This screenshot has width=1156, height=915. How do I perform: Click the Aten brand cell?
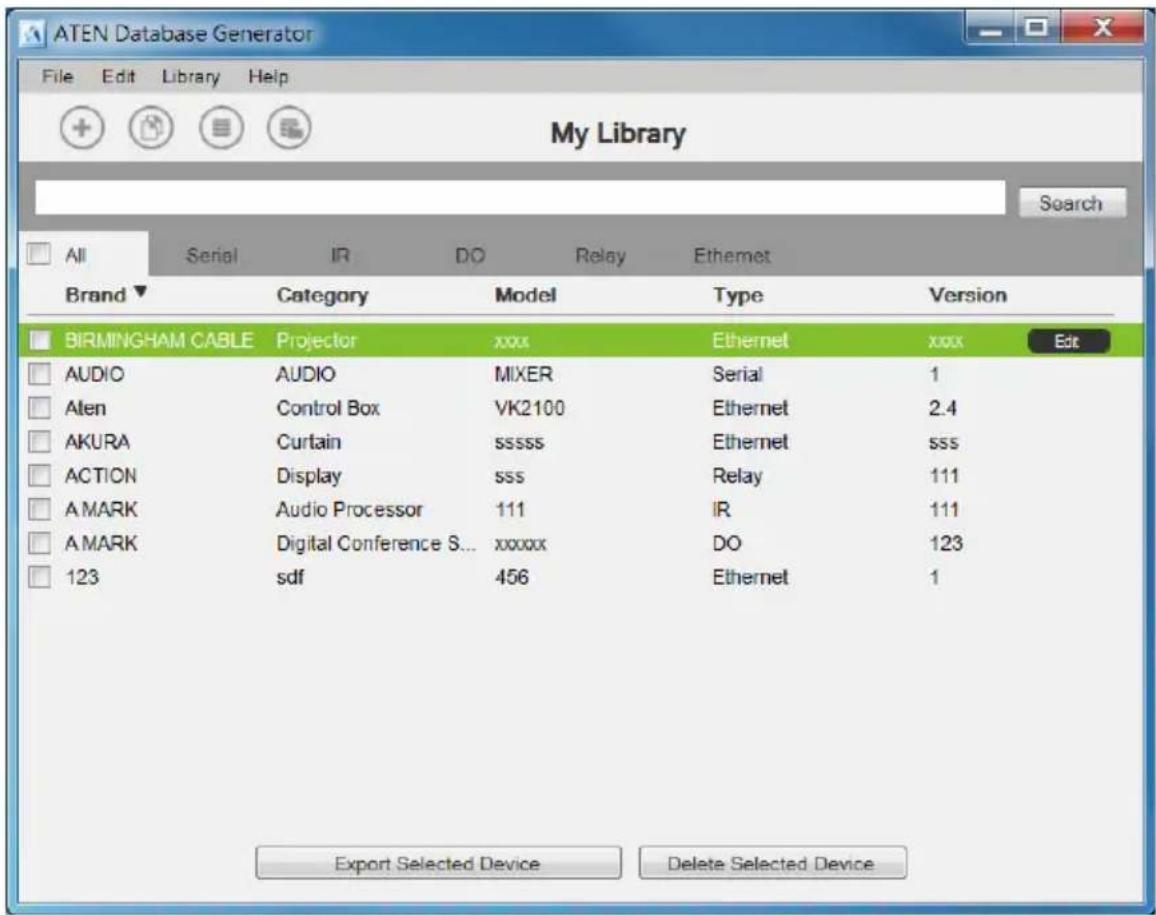coord(86,408)
